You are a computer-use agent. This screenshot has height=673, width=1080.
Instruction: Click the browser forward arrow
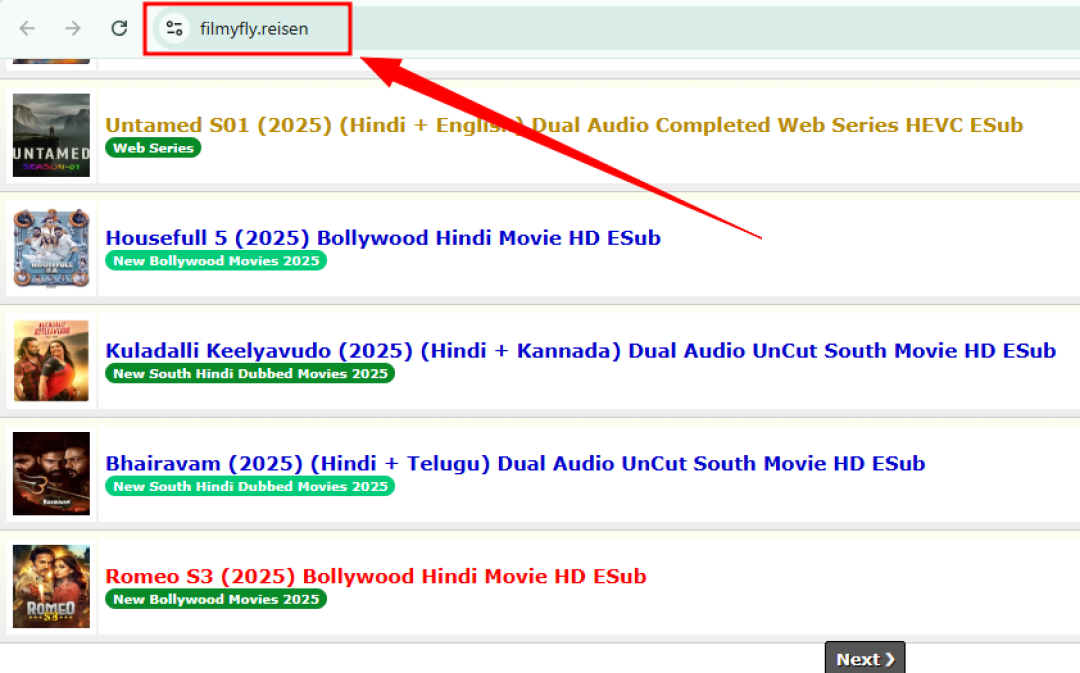pyautogui.click(x=72, y=28)
